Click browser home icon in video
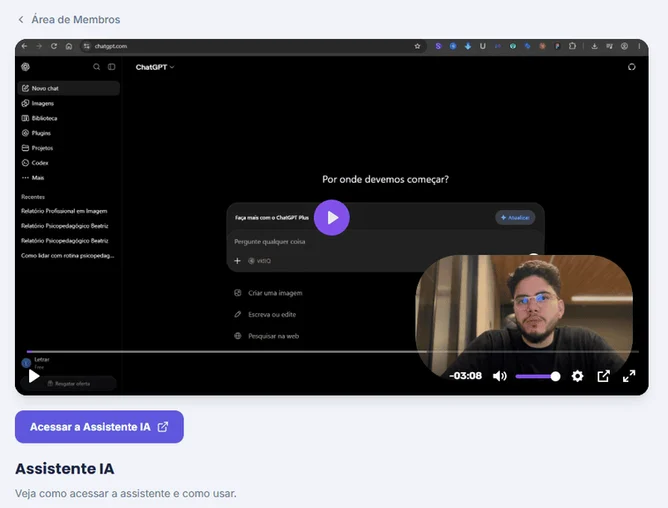The width and height of the screenshot is (668, 508). 69,46
